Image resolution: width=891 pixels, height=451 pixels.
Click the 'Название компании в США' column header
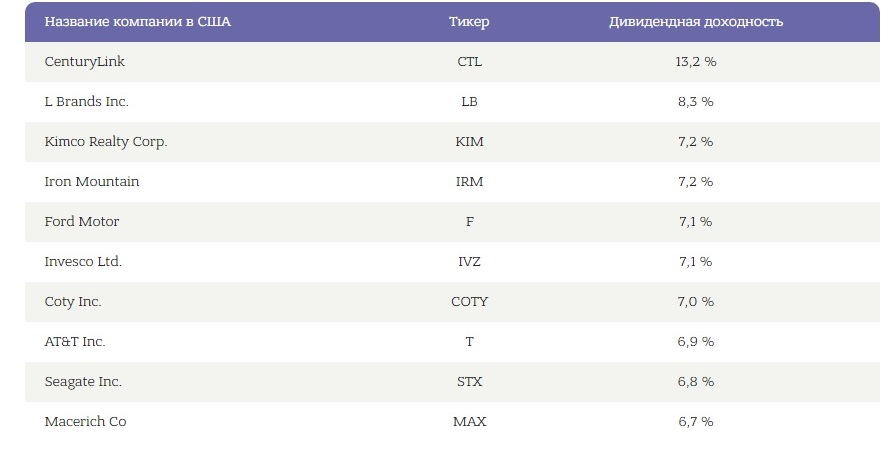click(x=138, y=22)
